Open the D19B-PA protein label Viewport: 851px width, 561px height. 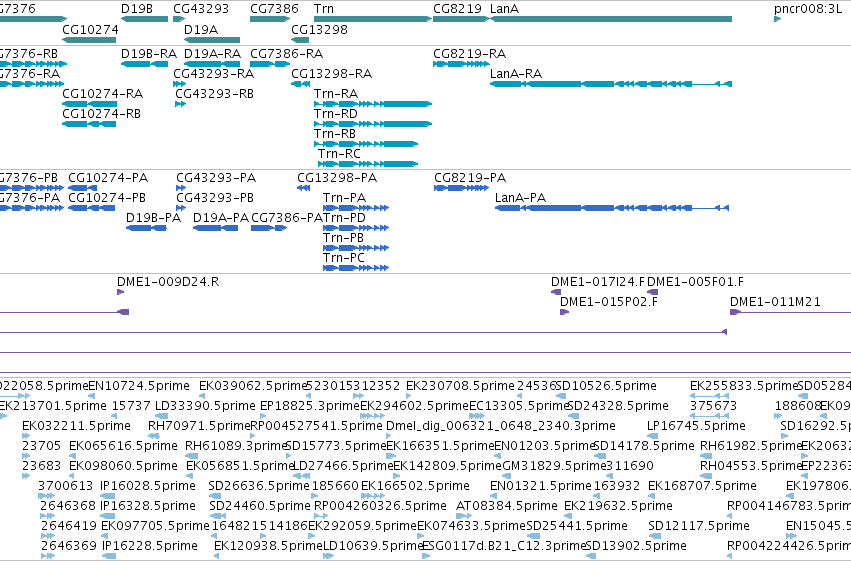[154, 218]
